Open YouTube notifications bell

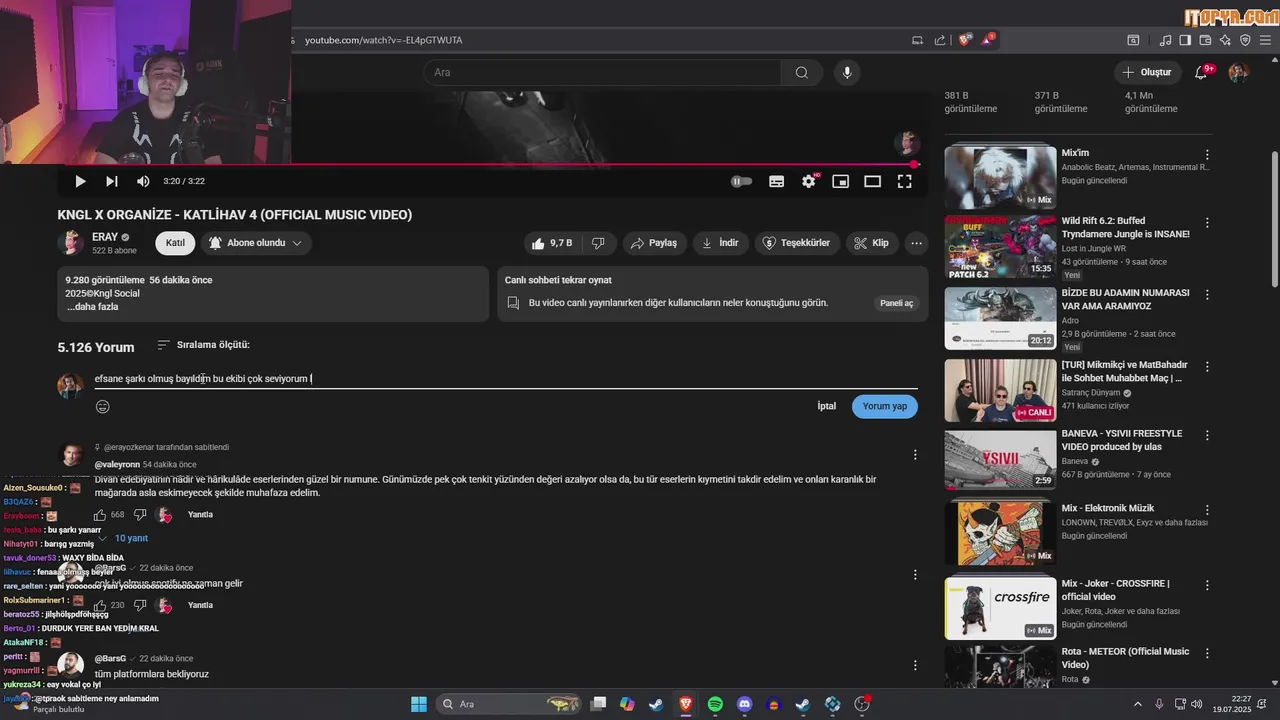(1201, 72)
